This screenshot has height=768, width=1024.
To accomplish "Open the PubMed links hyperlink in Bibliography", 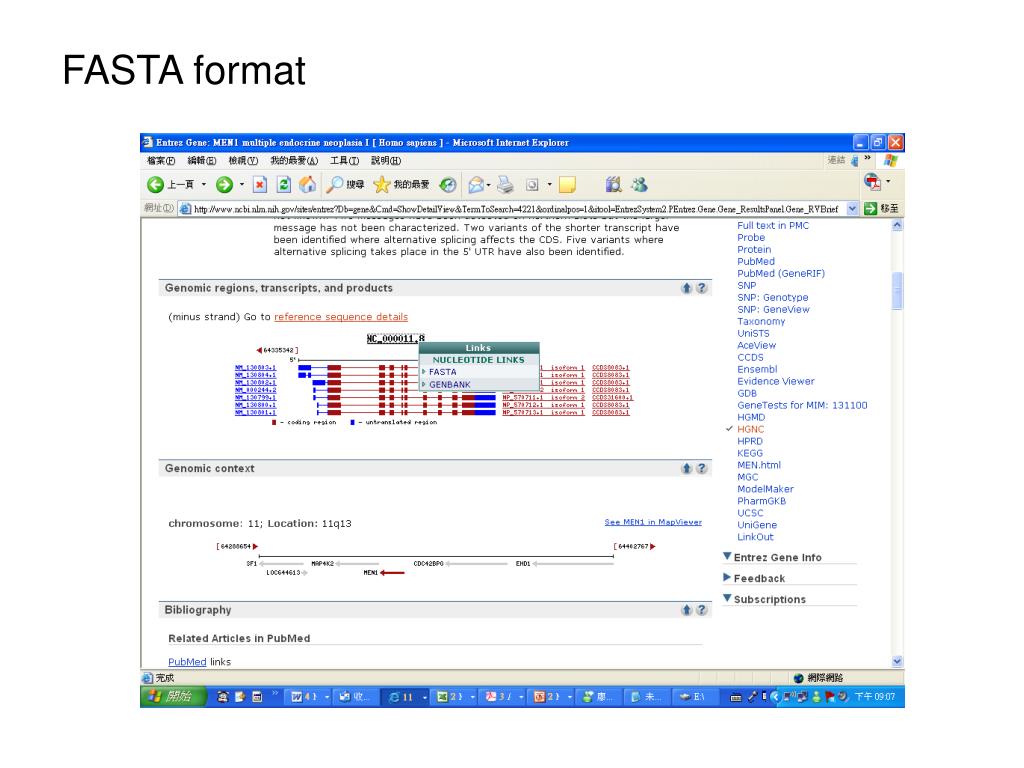I will point(187,662).
